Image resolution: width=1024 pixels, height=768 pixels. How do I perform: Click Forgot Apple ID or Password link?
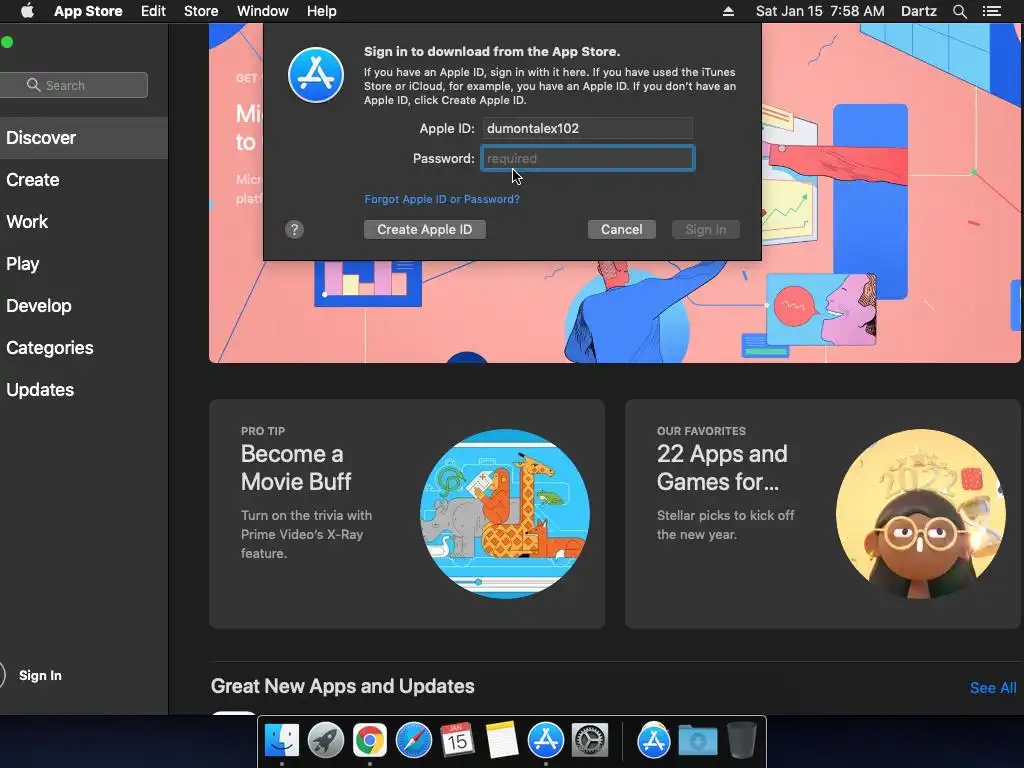(442, 199)
